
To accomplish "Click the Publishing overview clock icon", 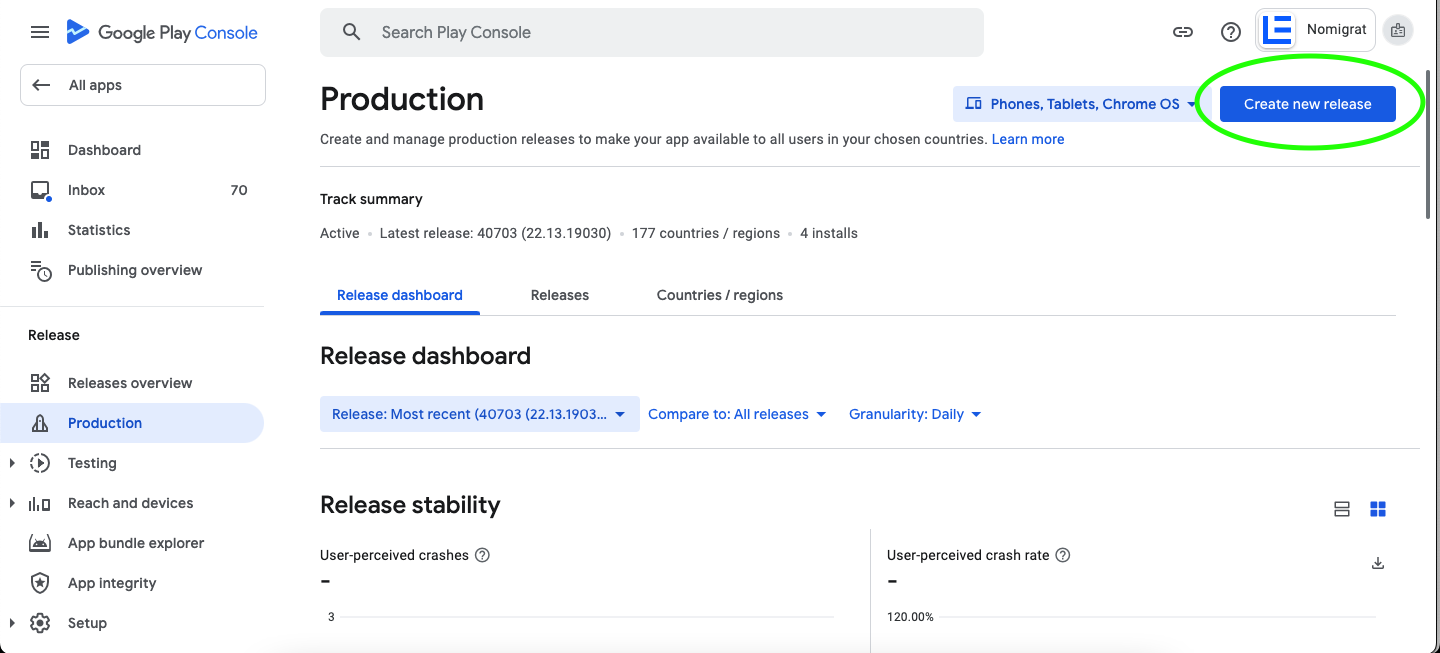I will pyautogui.click(x=40, y=270).
